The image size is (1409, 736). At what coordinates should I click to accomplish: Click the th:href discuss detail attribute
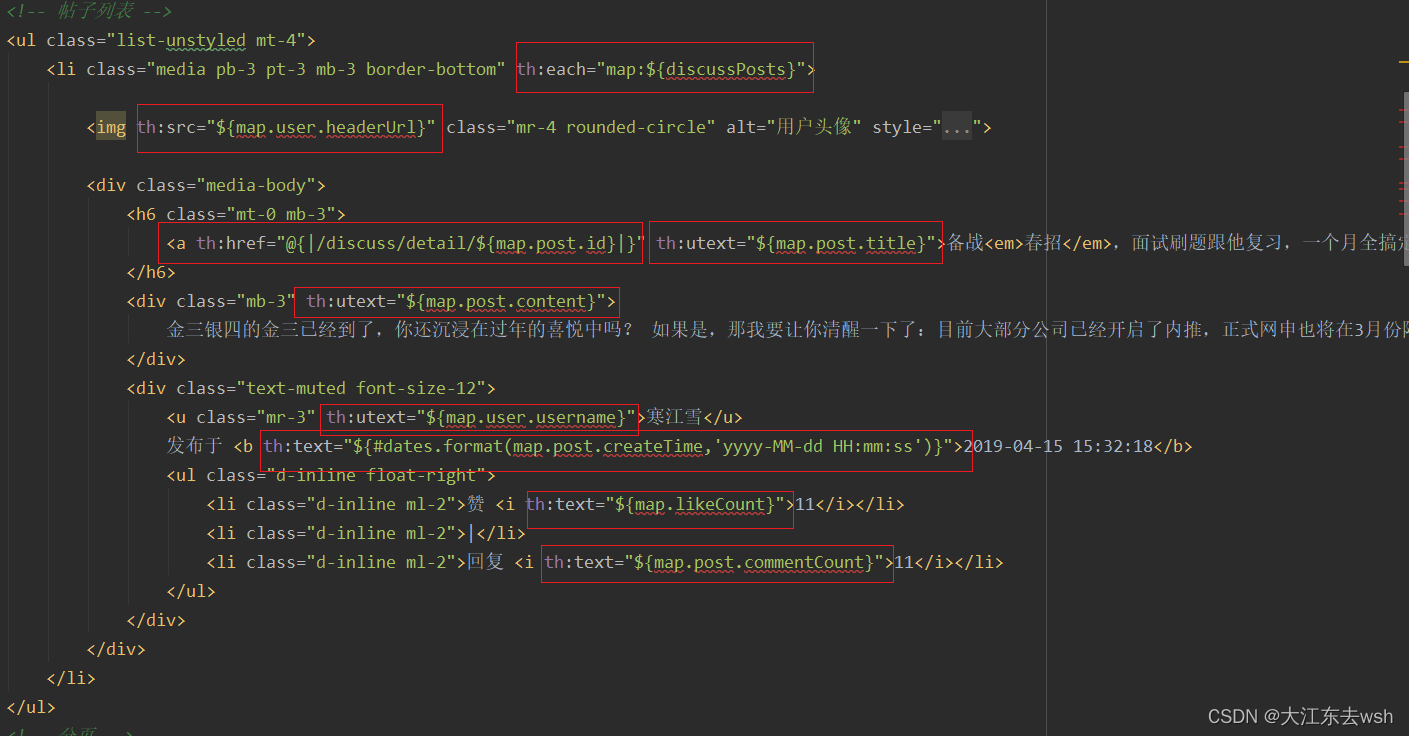tap(419, 244)
